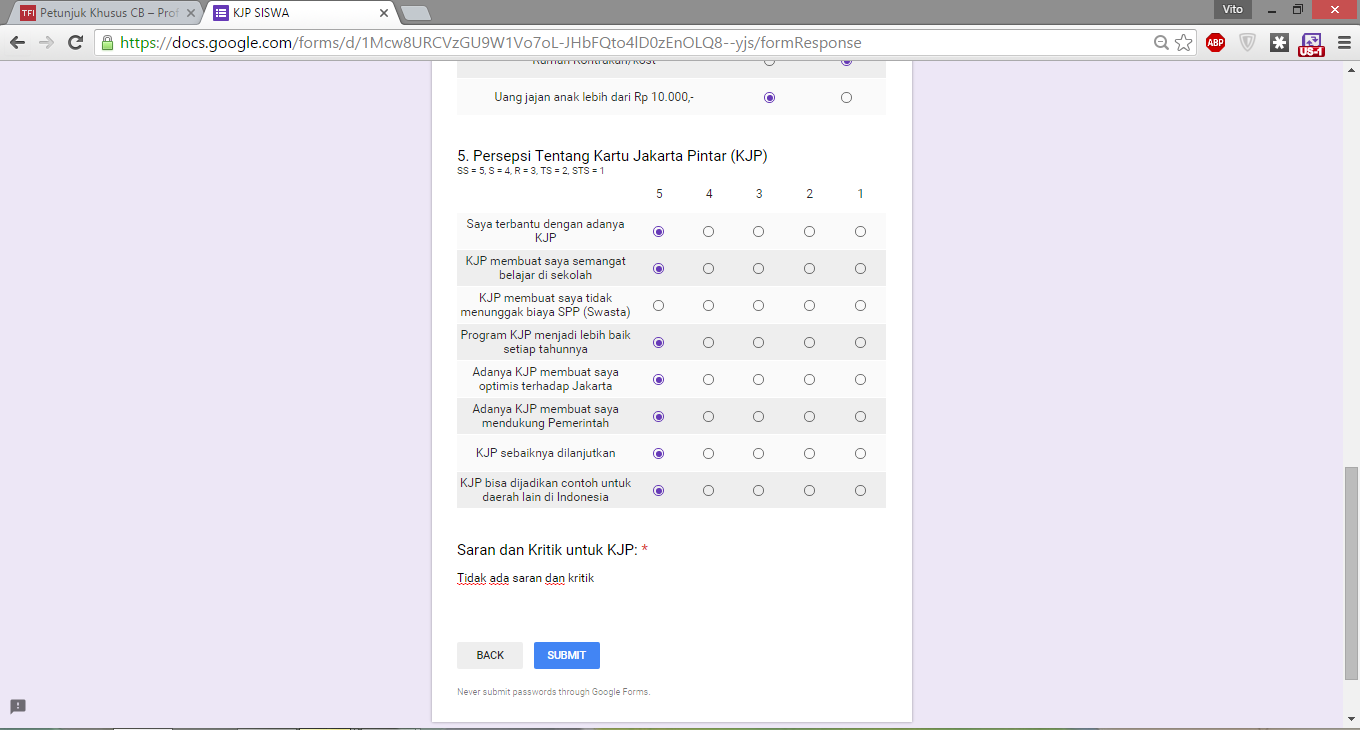Image resolution: width=1360 pixels, height=730 pixels.
Task: Click the Vito profile button
Action: coord(1233,9)
